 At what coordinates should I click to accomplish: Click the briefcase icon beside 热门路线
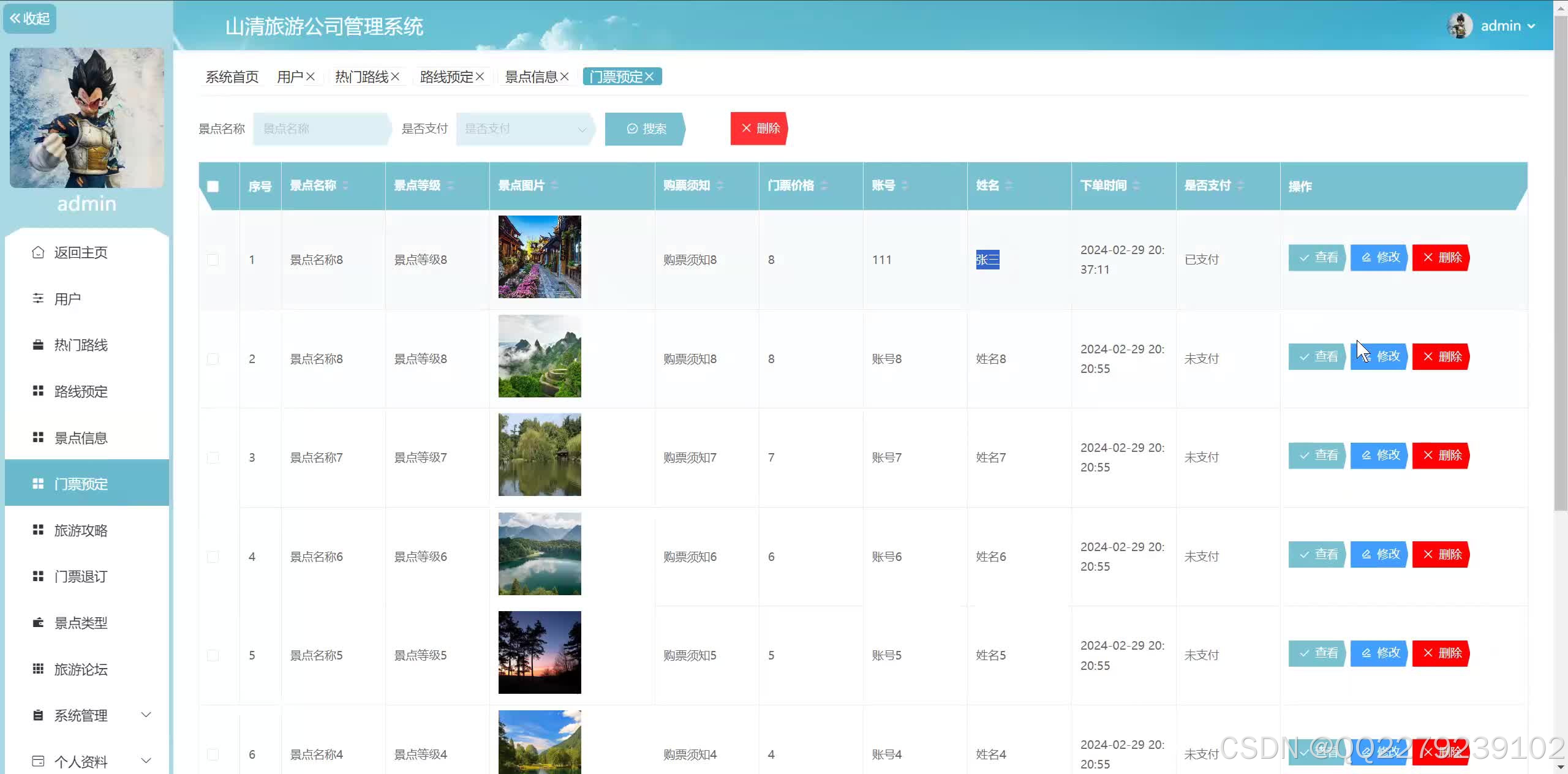click(x=38, y=345)
